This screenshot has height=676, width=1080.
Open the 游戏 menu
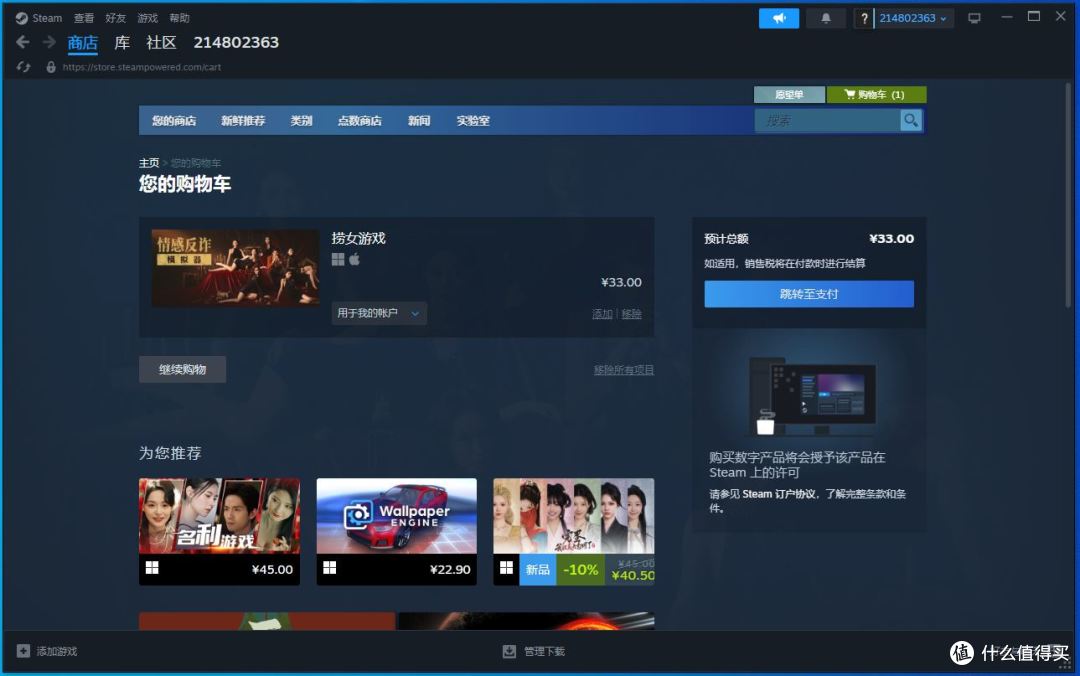[x=147, y=18]
